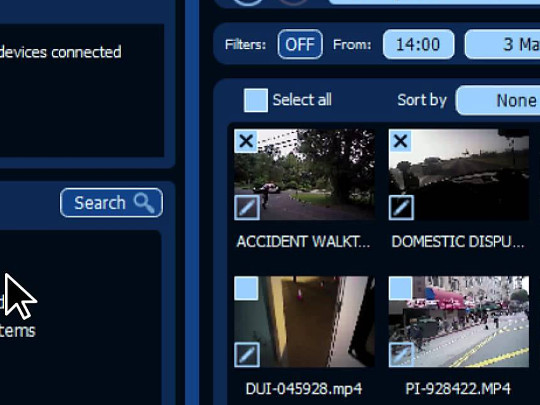The height and width of the screenshot is (405, 540).
Task: Open the PI-928422.MP4 street thumbnail
Action: coord(459,322)
